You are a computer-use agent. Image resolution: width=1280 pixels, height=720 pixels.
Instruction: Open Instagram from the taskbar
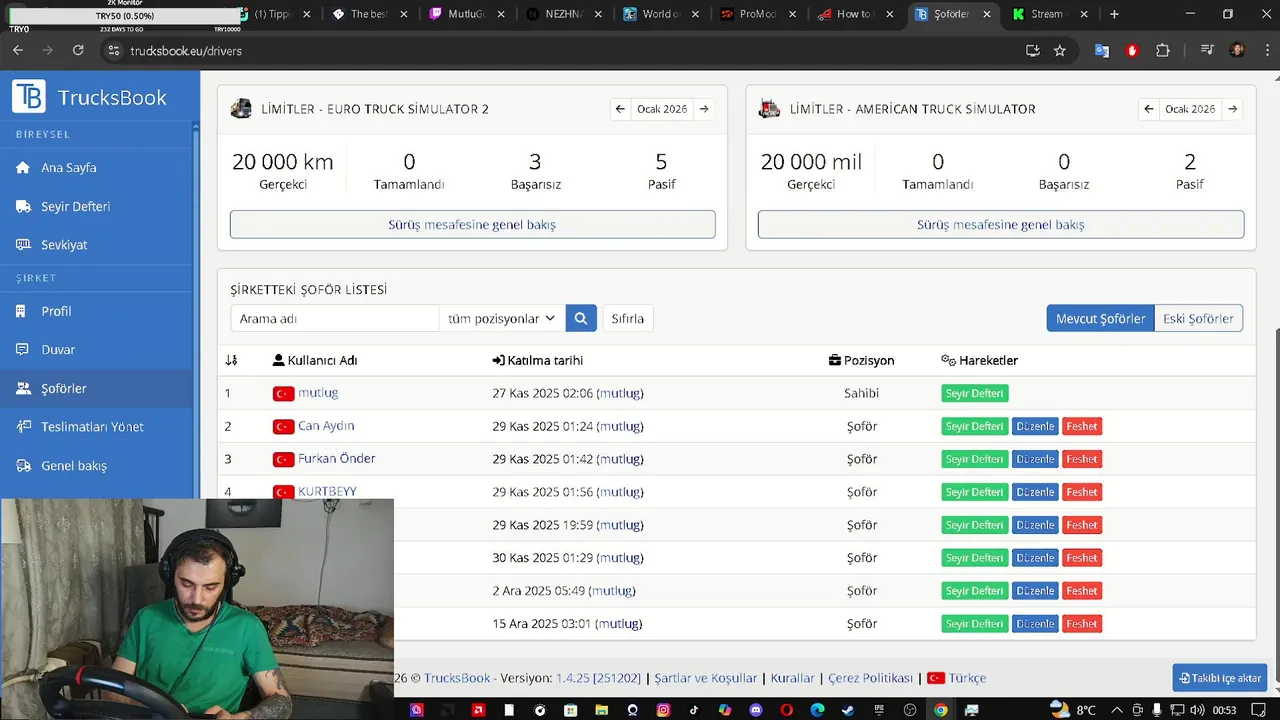pos(663,710)
